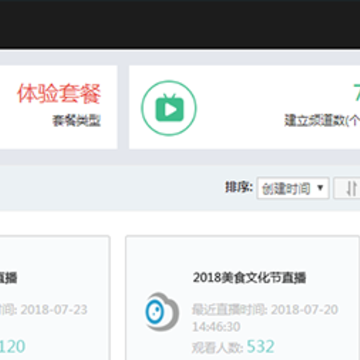Screen dimensions: 360x360
Task: Click the left card's 2018-07-23 date
Action: coord(54,310)
